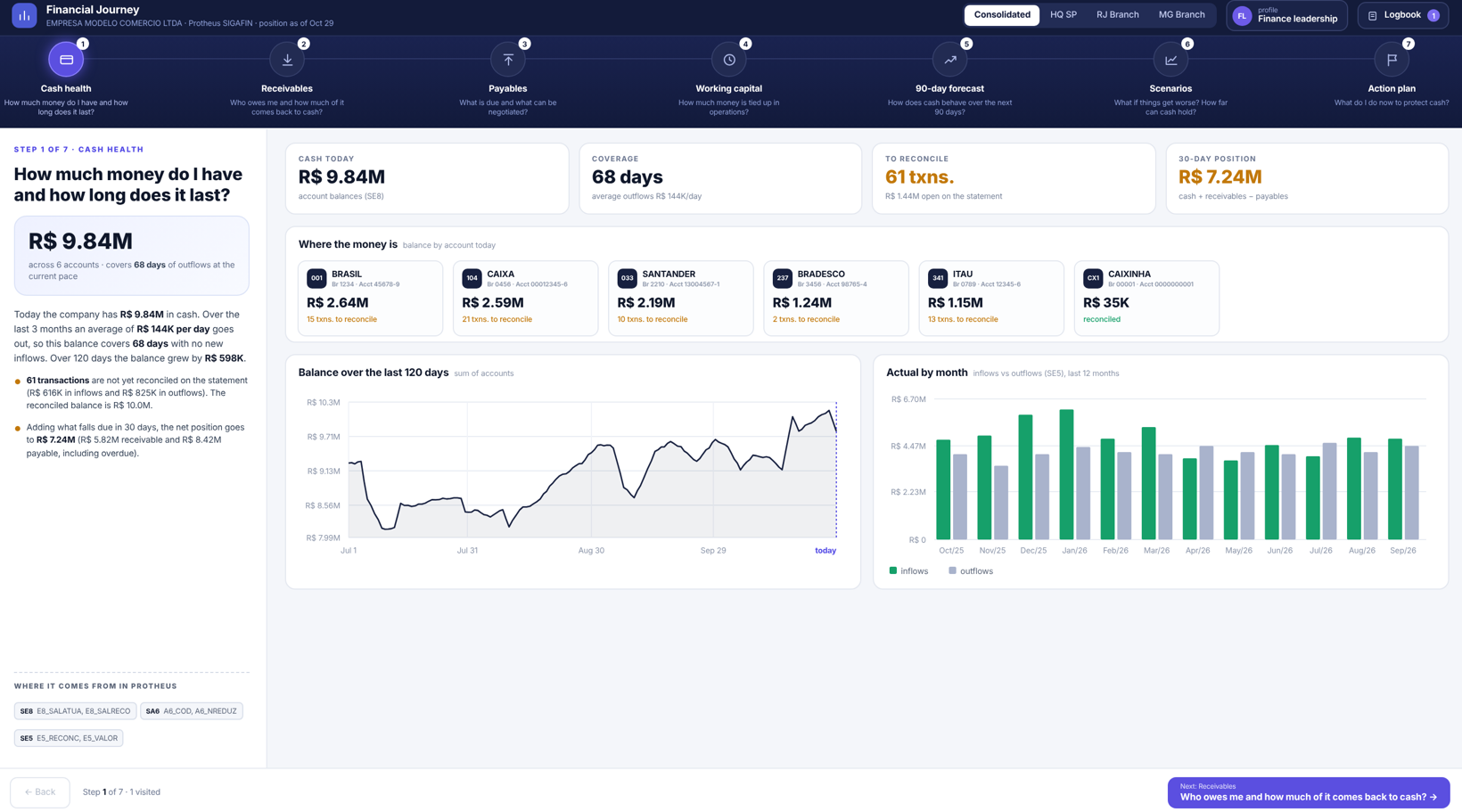Open the To Reconcile 61 txns card
1462x812 pixels.
click(1014, 178)
